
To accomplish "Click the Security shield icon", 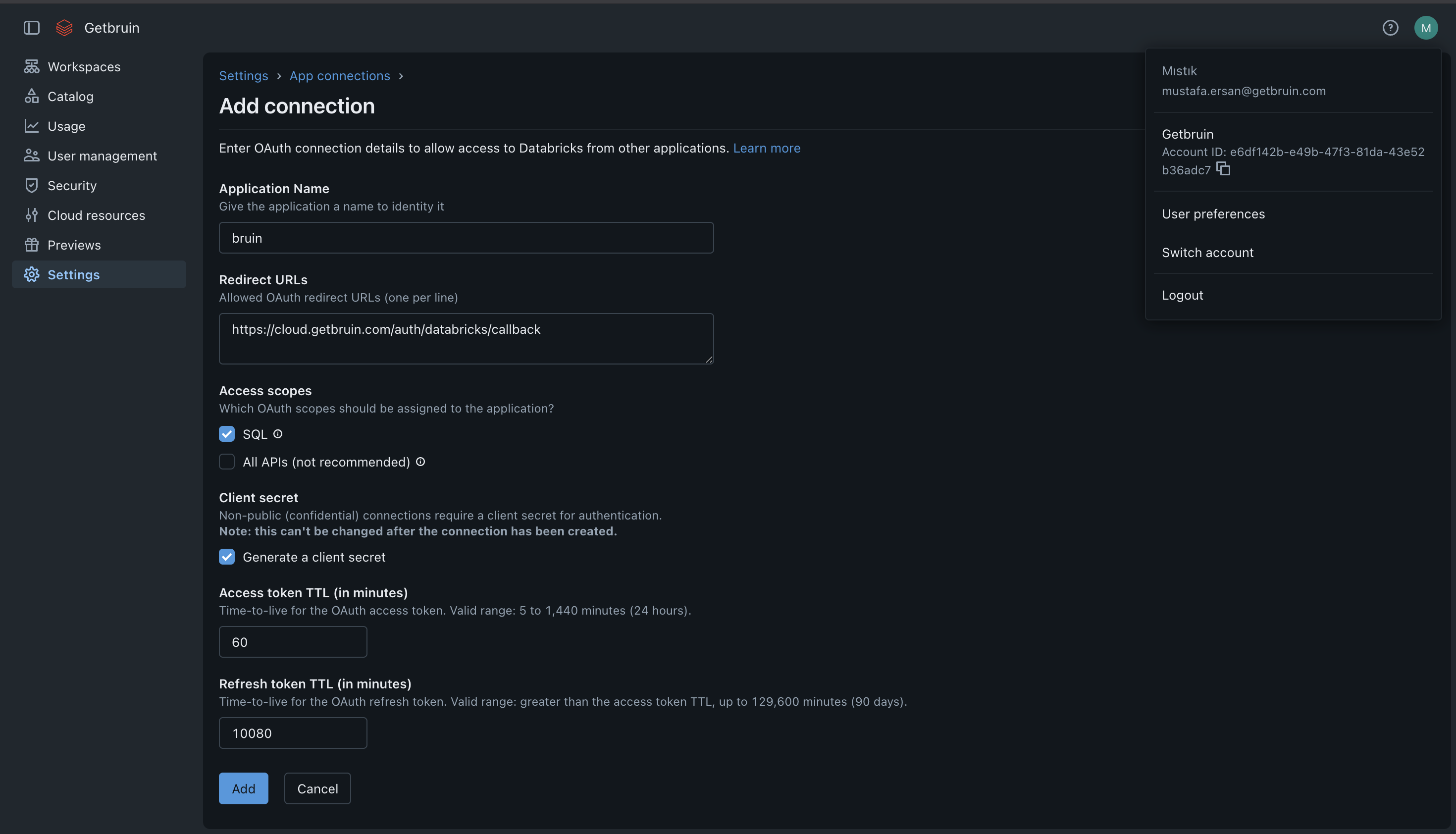I will pyautogui.click(x=32, y=186).
